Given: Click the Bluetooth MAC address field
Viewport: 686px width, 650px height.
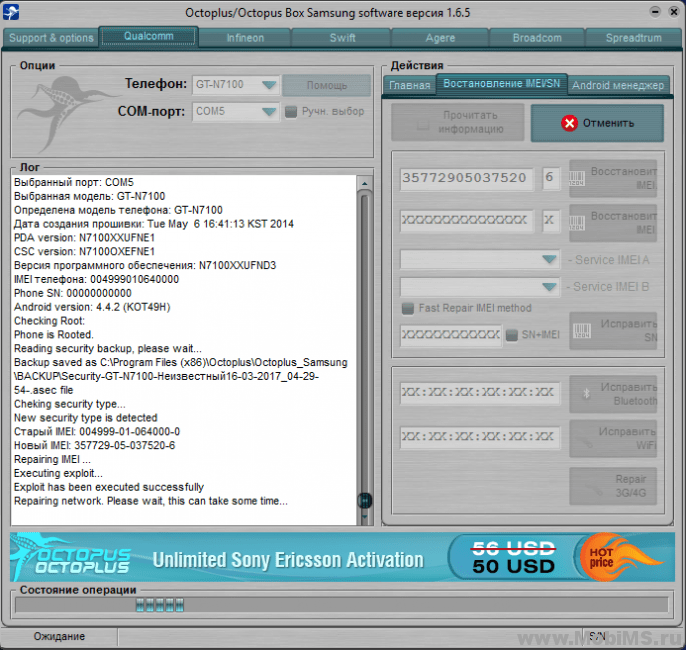Looking at the screenshot, I should (480, 393).
